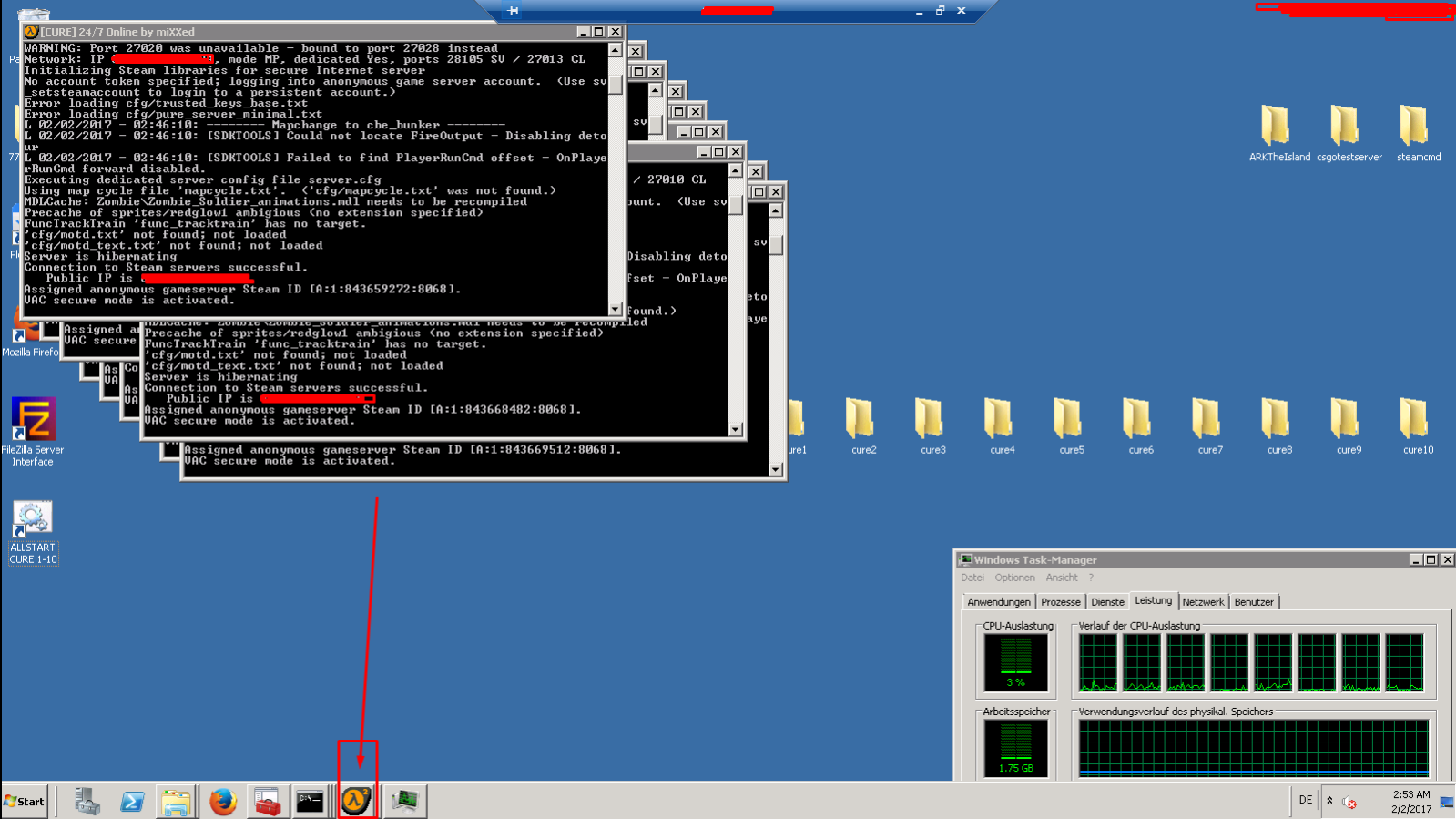Select the cure2 folder on desktop
The height and width of the screenshot is (819, 1456).
pyautogui.click(x=862, y=425)
